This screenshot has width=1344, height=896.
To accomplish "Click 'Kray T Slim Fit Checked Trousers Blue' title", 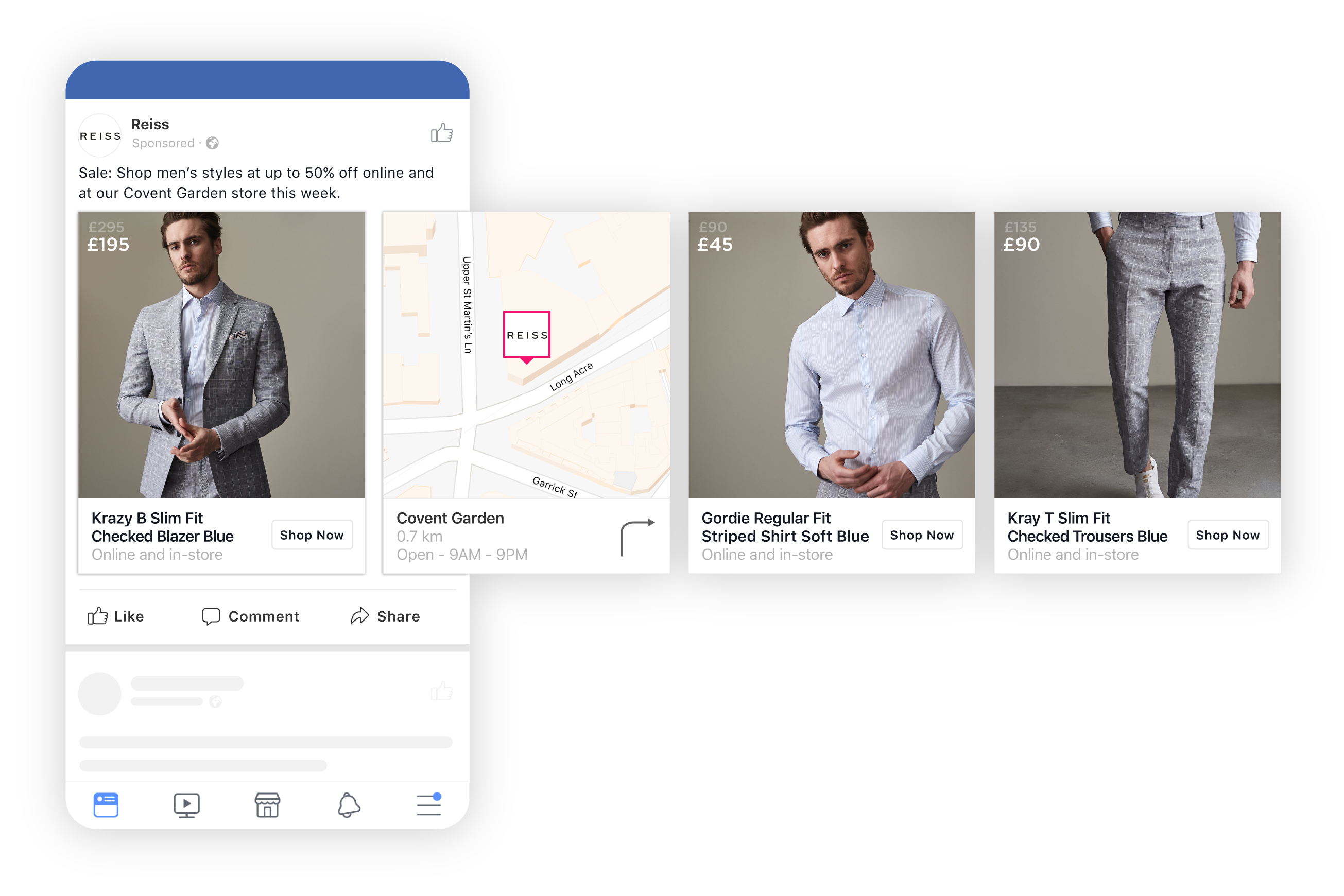I will pyautogui.click(x=1088, y=527).
